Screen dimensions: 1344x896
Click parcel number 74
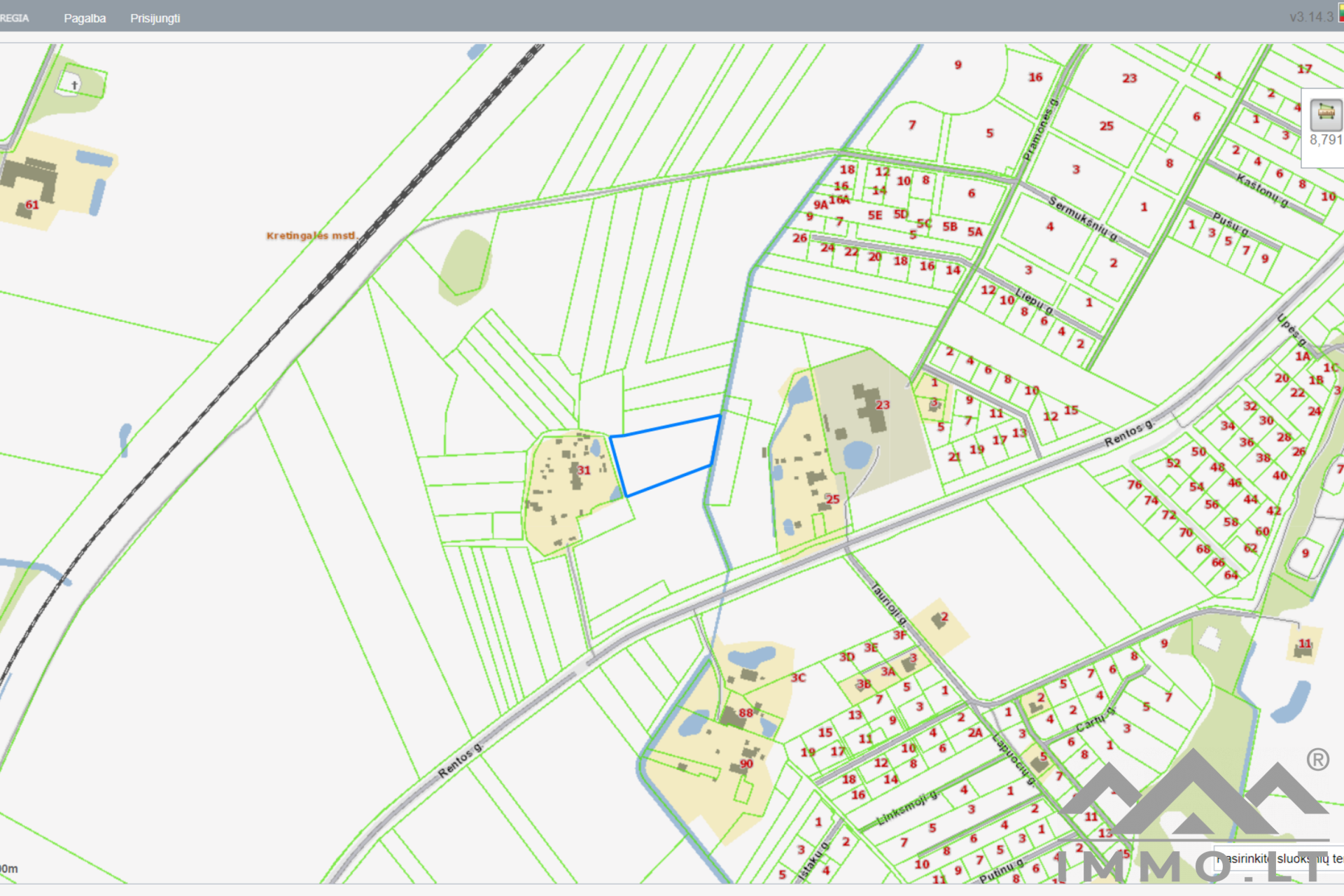tap(1151, 500)
